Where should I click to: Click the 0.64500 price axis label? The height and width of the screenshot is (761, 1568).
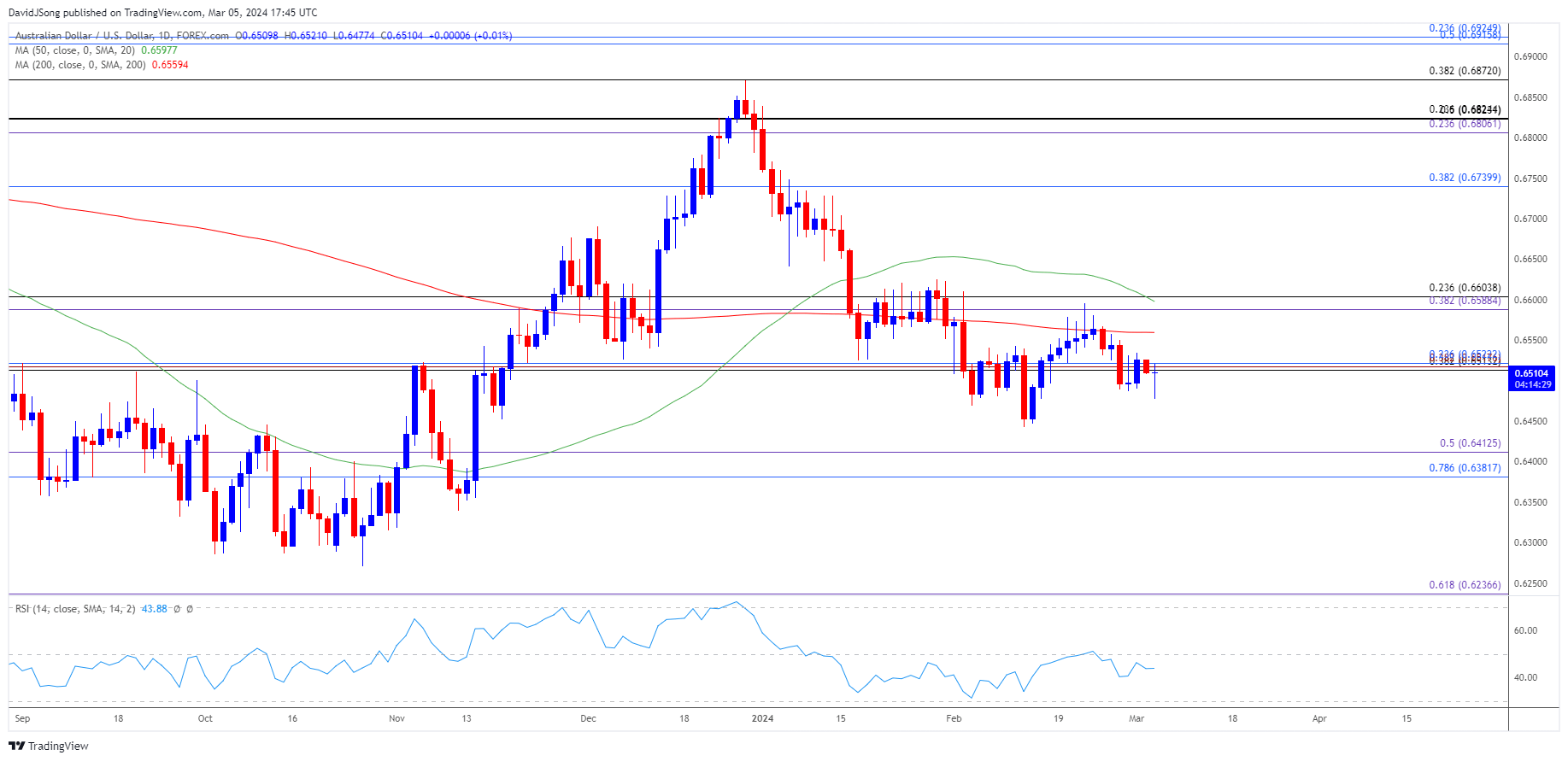(1530, 422)
